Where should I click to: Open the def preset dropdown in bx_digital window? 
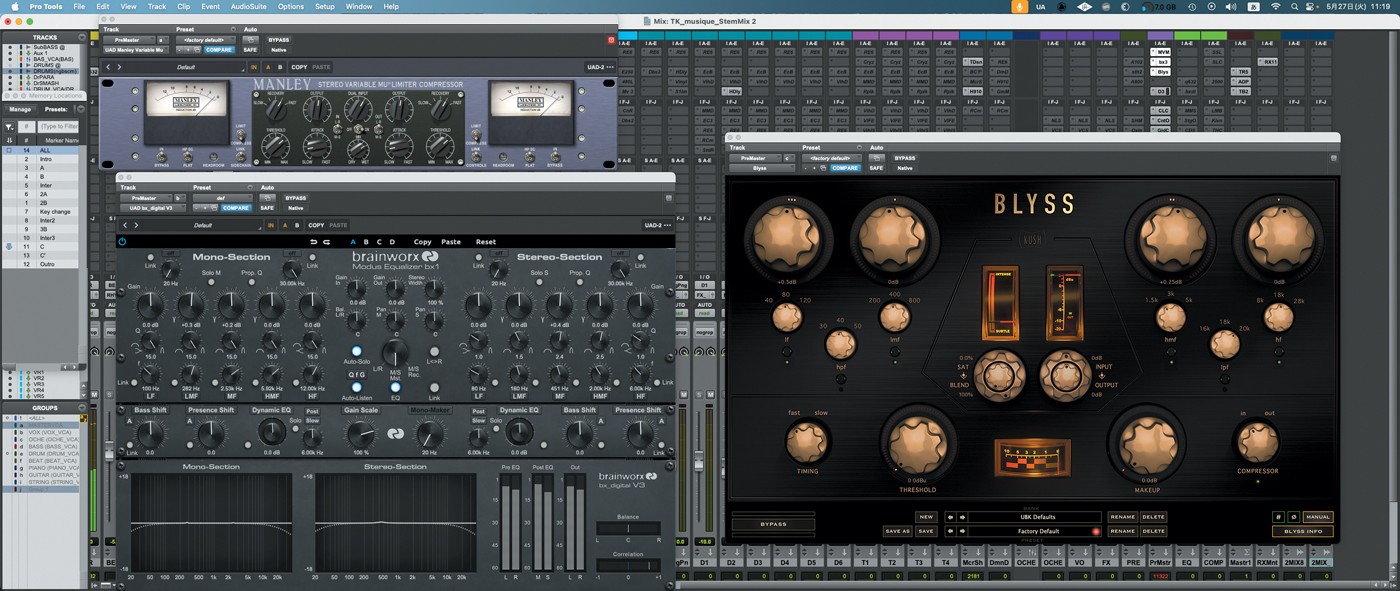click(225, 198)
